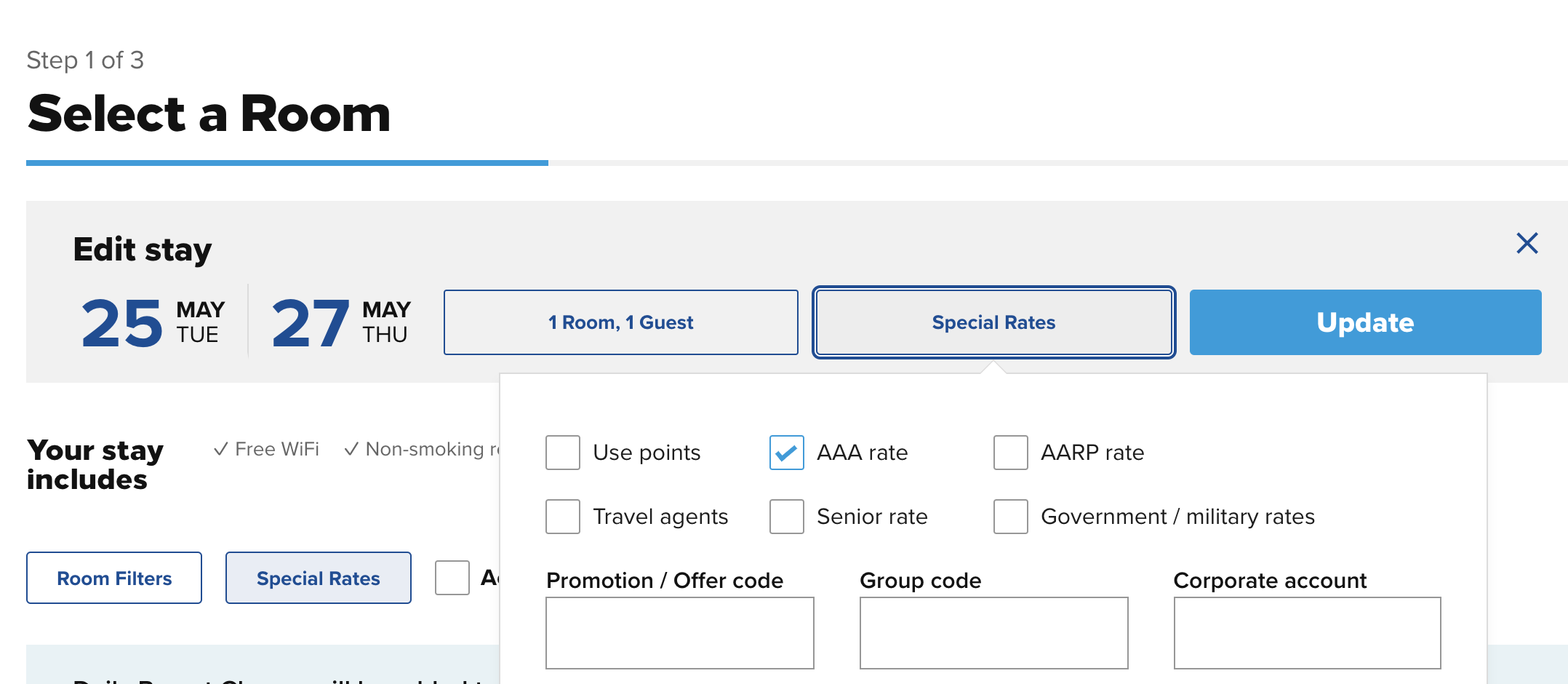
Task: Enable the AARP rate option
Action: [x=1011, y=453]
